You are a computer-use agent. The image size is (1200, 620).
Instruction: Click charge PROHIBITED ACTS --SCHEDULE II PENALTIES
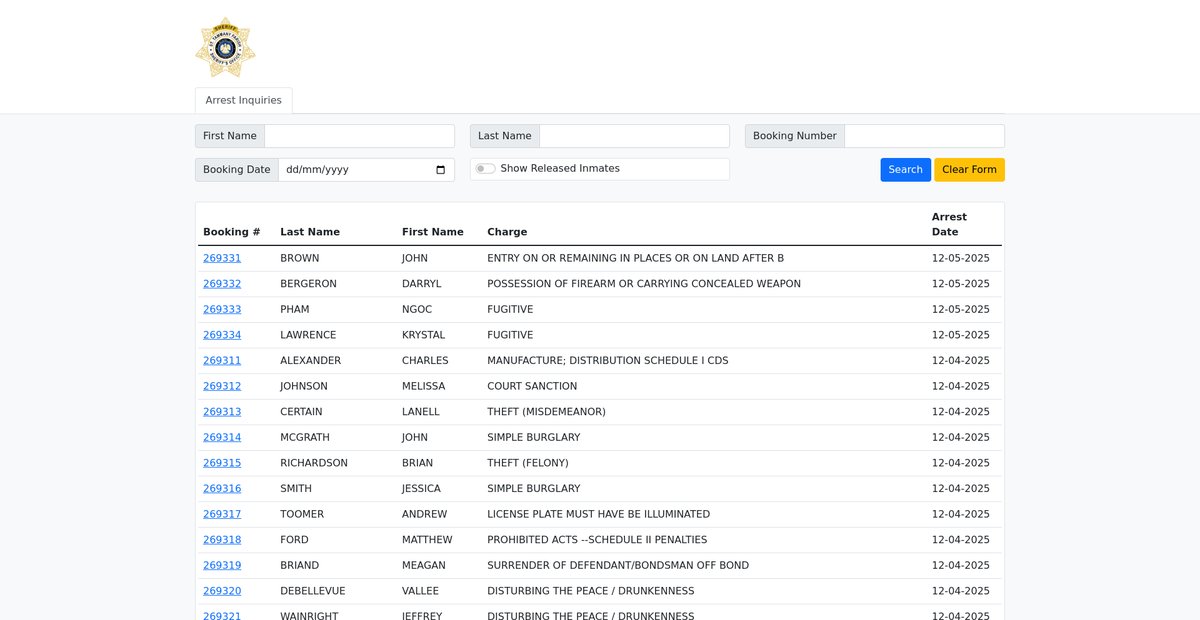(x=597, y=540)
